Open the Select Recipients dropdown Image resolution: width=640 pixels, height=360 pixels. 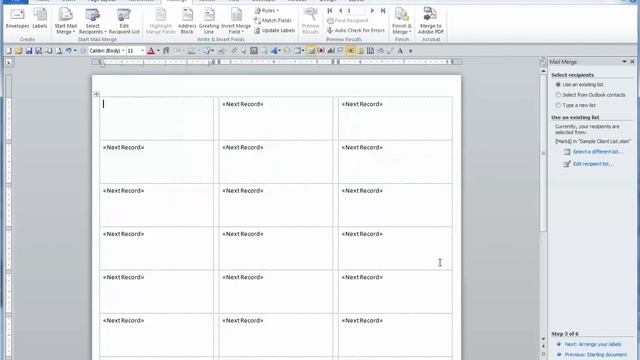(92, 21)
